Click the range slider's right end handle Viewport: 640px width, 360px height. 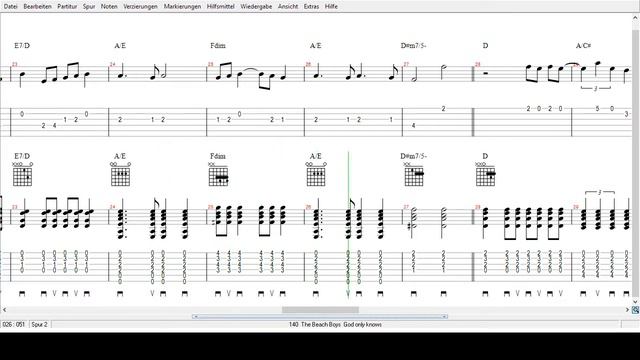[x=444, y=316]
